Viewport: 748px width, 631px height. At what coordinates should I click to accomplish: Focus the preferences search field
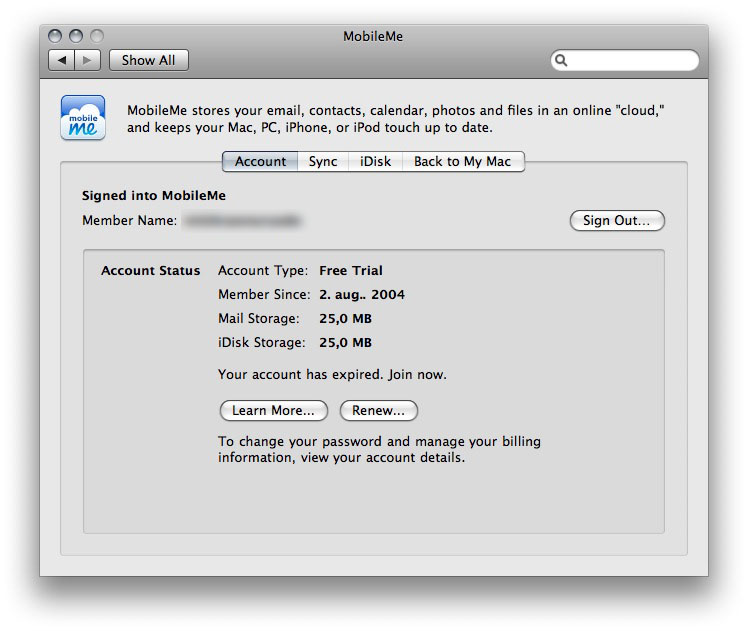click(x=625, y=60)
